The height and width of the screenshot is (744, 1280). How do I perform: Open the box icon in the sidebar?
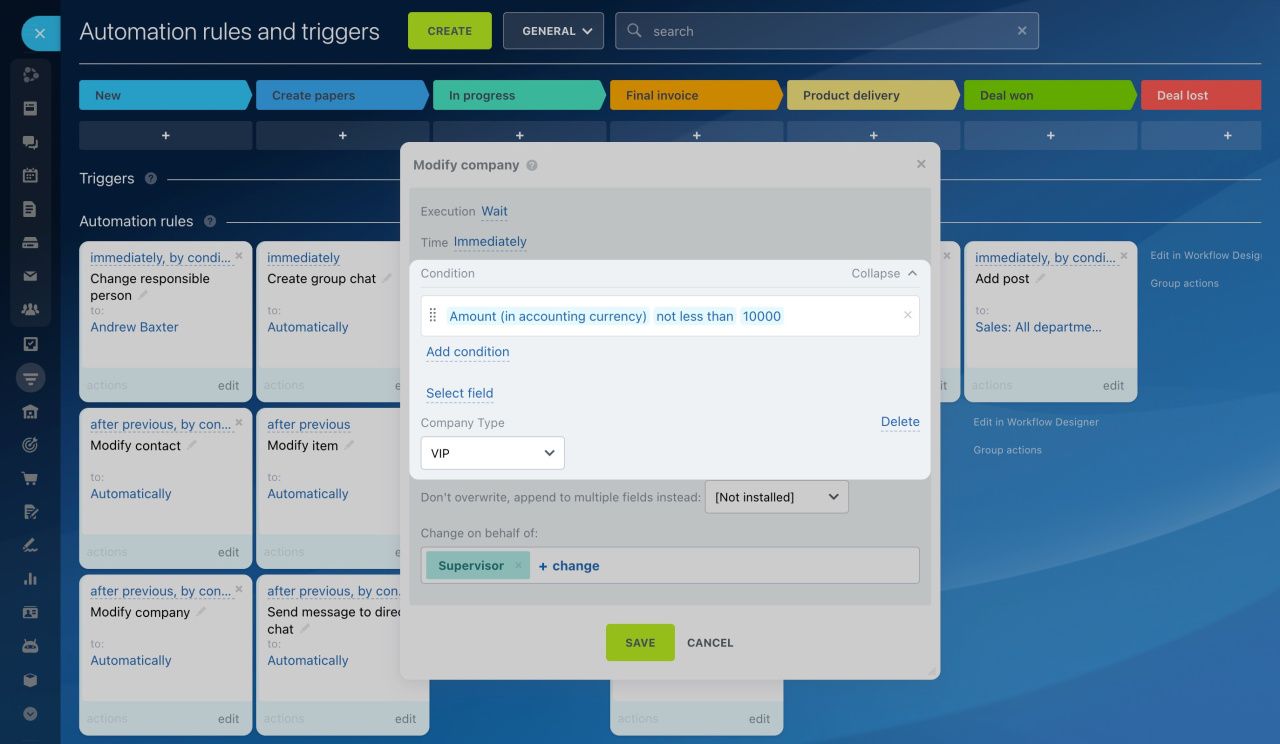(30, 680)
